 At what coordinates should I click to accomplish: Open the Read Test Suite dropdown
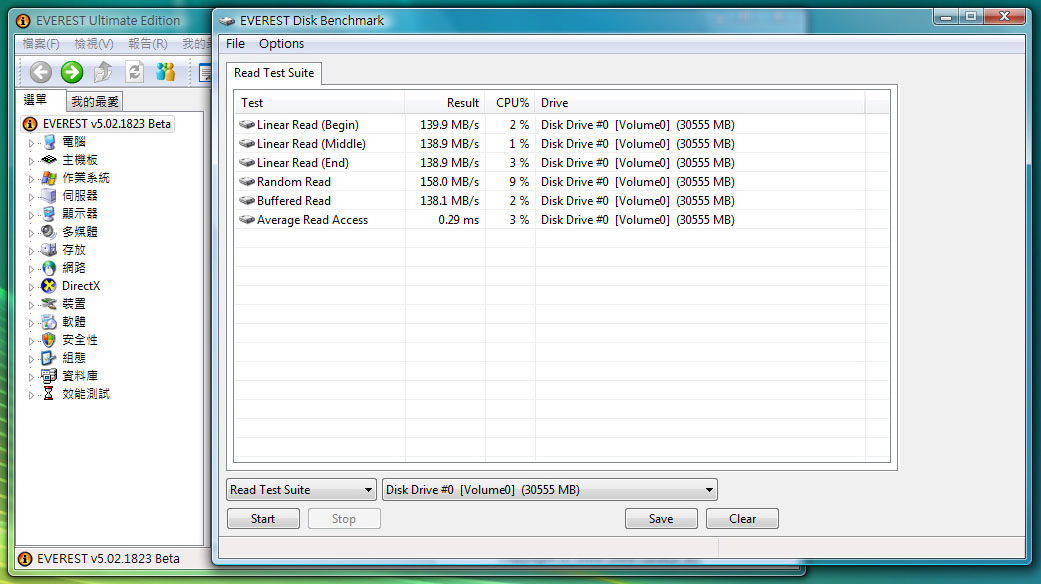pos(301,490)
